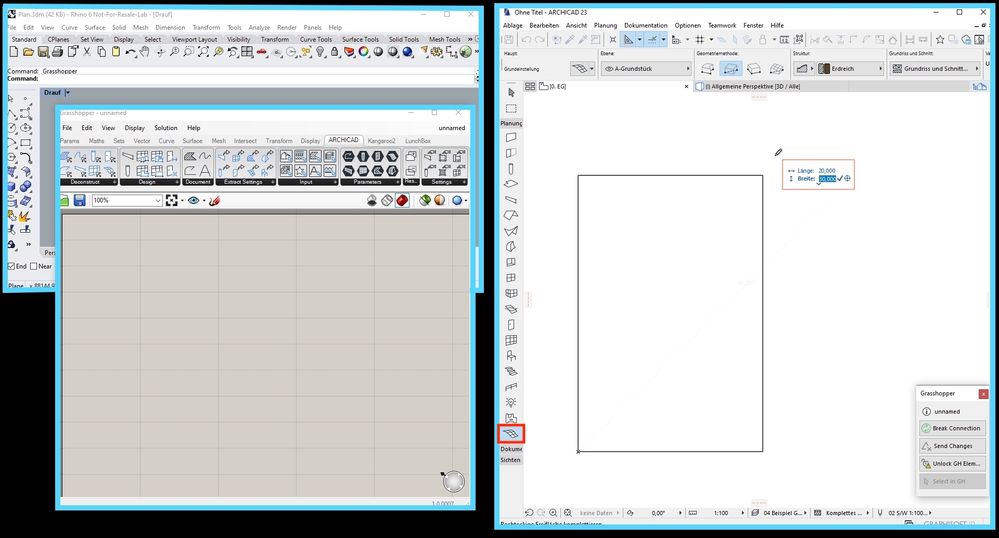999x538 pixels.
Task: Open the Teamwork menu in ARCHICAD
Action: tap(722, 25)
